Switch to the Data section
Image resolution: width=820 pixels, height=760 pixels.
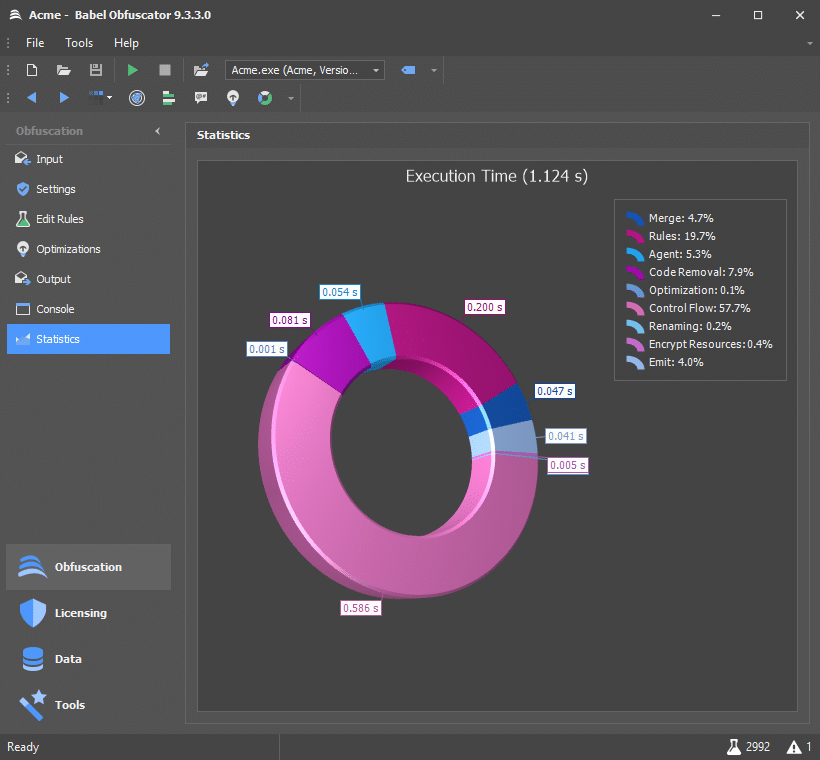88,659
